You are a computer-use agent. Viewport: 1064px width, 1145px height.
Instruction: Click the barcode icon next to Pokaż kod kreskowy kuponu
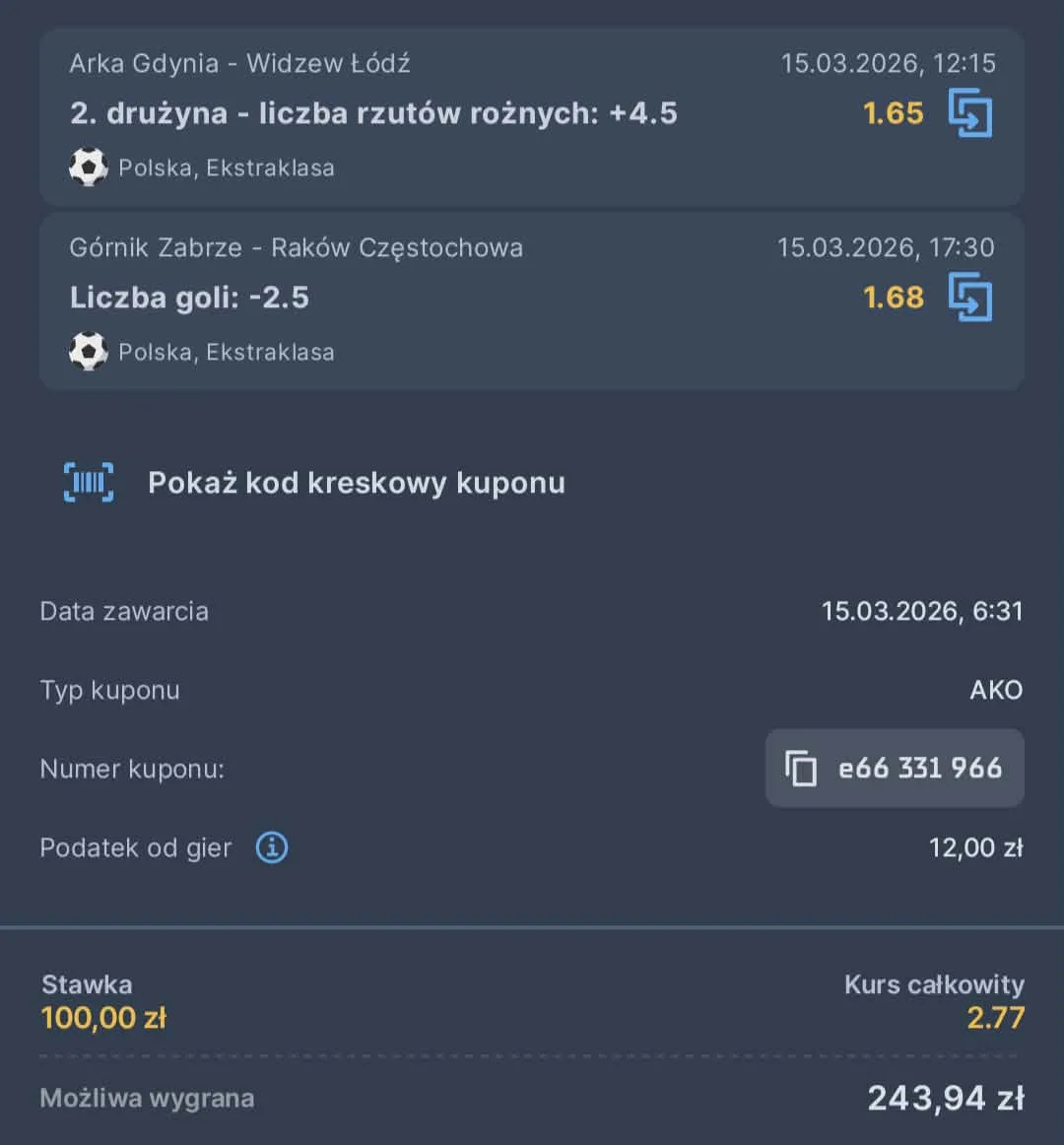pos(90,482)
